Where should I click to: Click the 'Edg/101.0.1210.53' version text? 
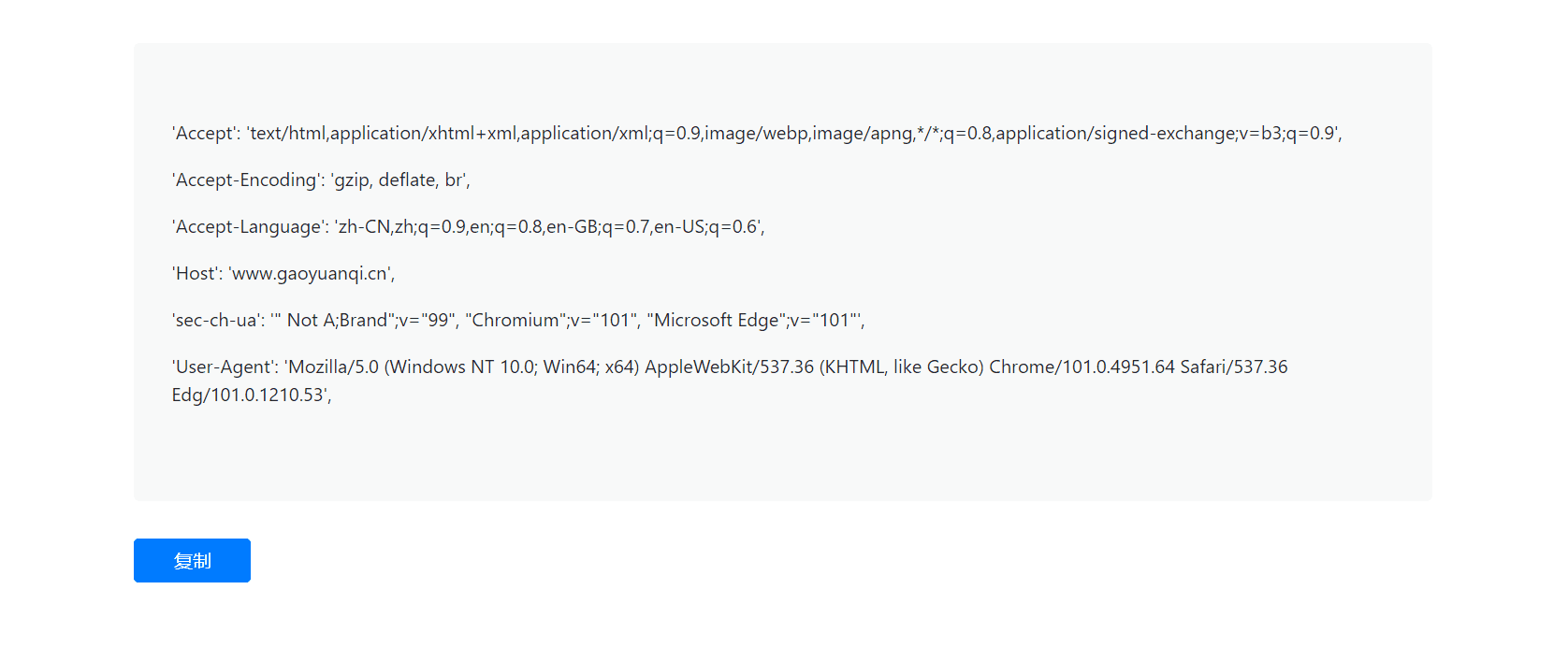(x=249, y=395)
